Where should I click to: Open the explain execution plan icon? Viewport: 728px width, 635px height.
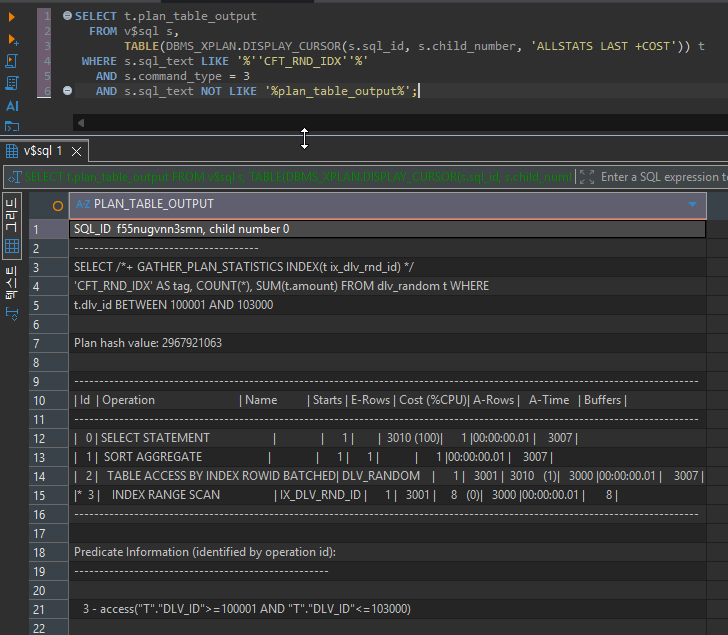coord(12,83)
